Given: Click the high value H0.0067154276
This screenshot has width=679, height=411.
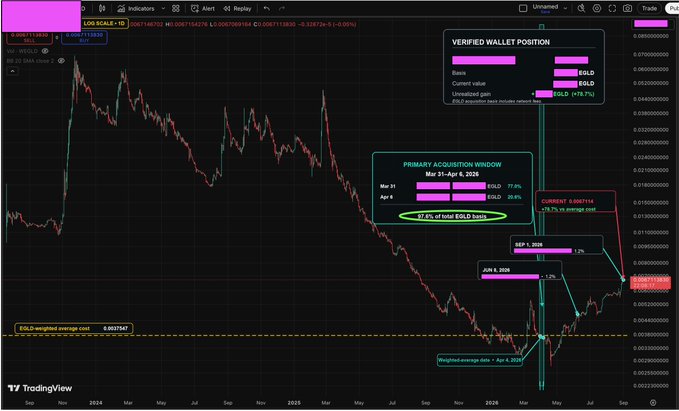Looking at the screenshot, I should tap(186, 24).
